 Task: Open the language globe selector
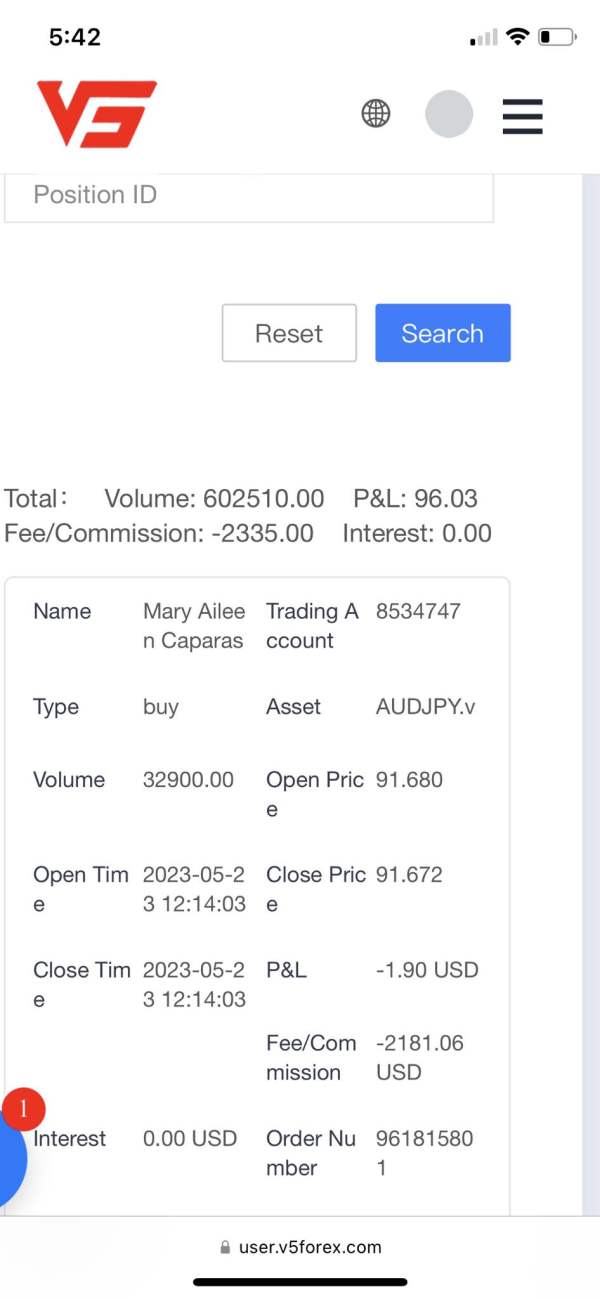[376, 114]
